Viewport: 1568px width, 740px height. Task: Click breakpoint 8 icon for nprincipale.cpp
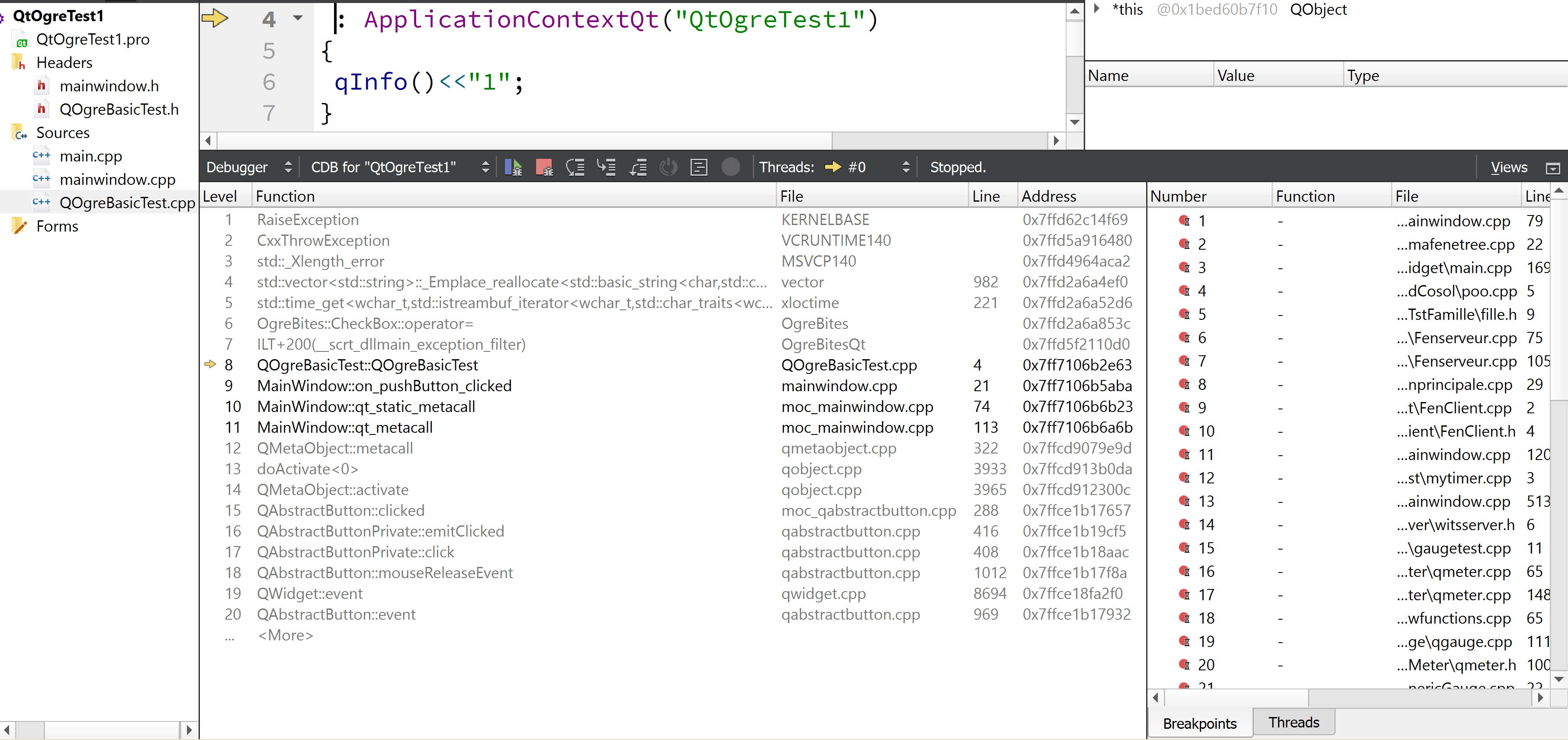(x=1184, y=384)
